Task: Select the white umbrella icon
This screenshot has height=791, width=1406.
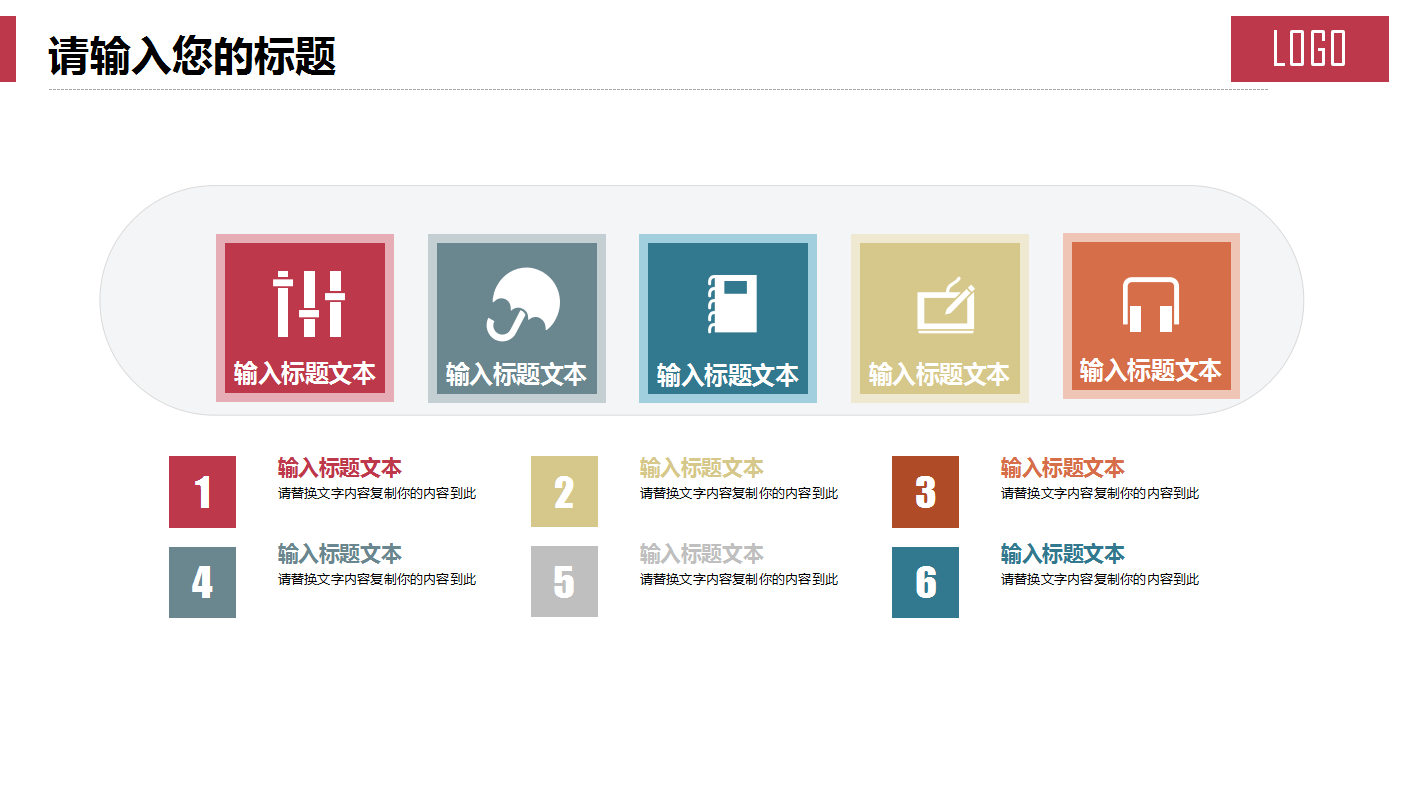Action: click(517, 304)
